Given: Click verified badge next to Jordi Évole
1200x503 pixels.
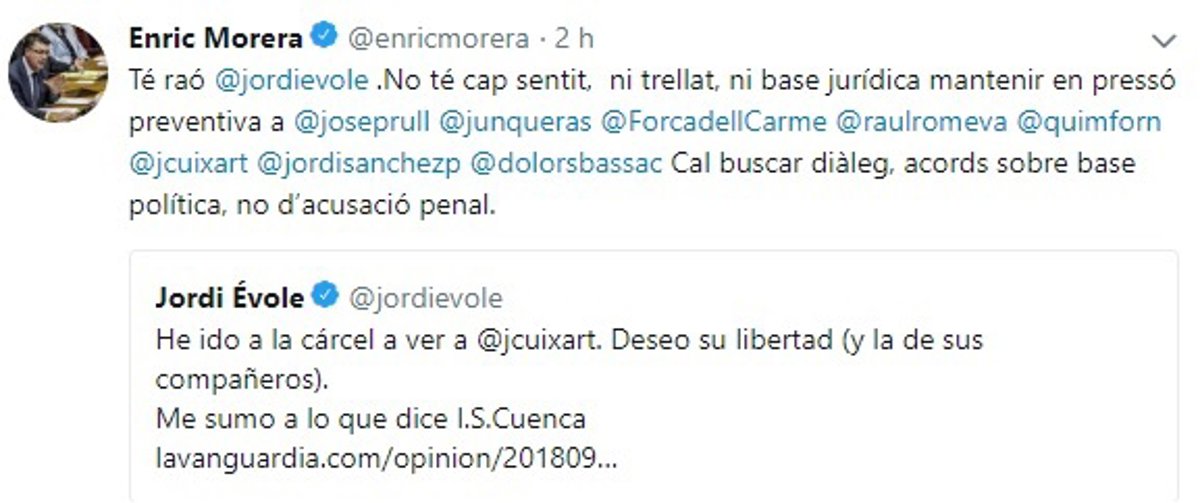Looking at the screenshot, I should tap(324, 297).
